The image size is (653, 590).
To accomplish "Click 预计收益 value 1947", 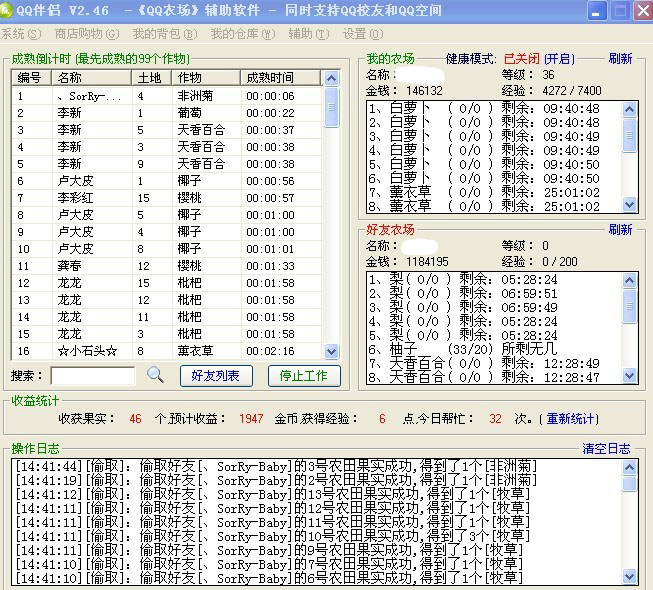I will coord(251,418).
